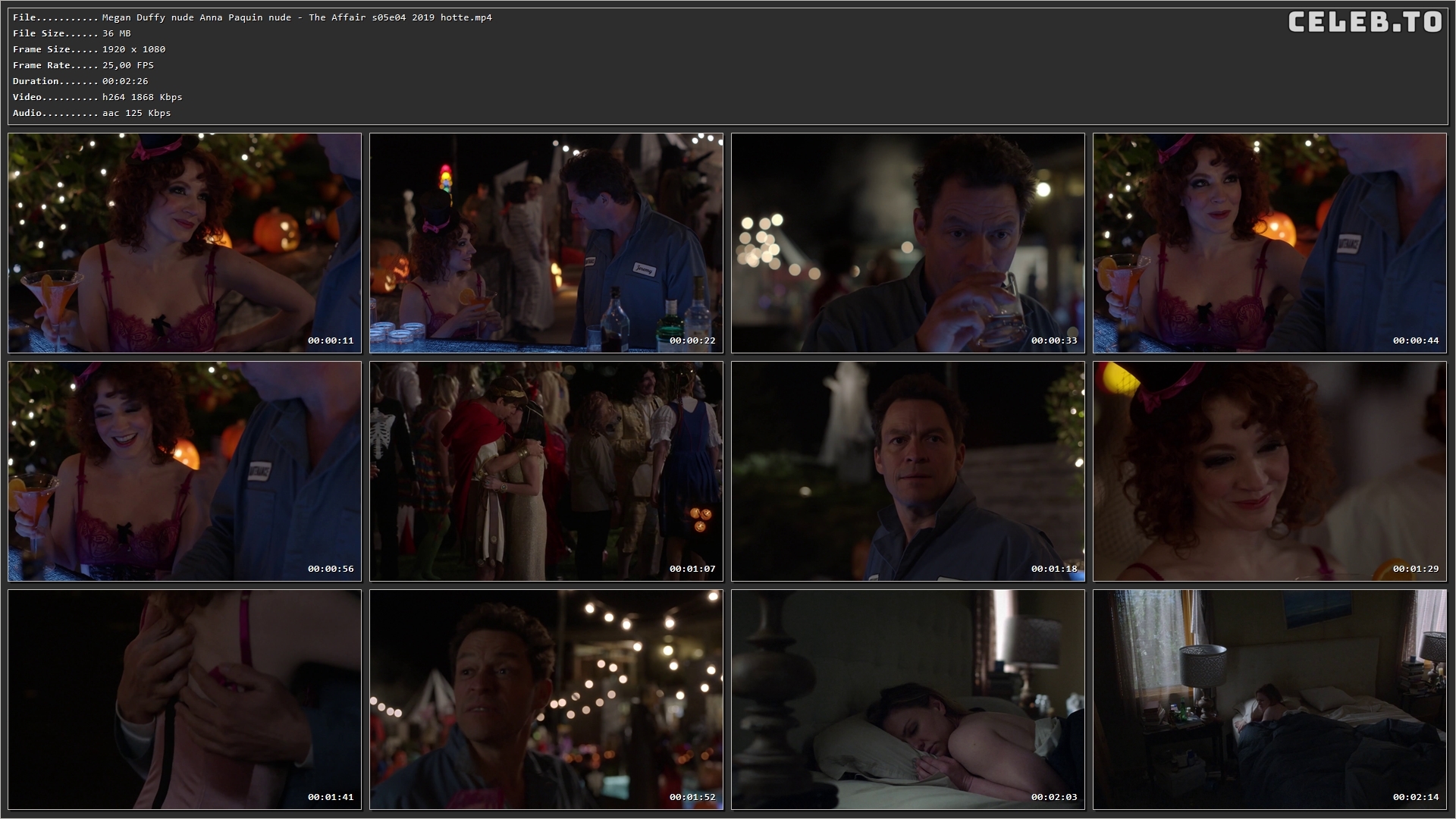The width and height of the screenshot is (1456, 819).
Task: Click the frame stamped 00:01:18
Action: [x=908, y=472]
